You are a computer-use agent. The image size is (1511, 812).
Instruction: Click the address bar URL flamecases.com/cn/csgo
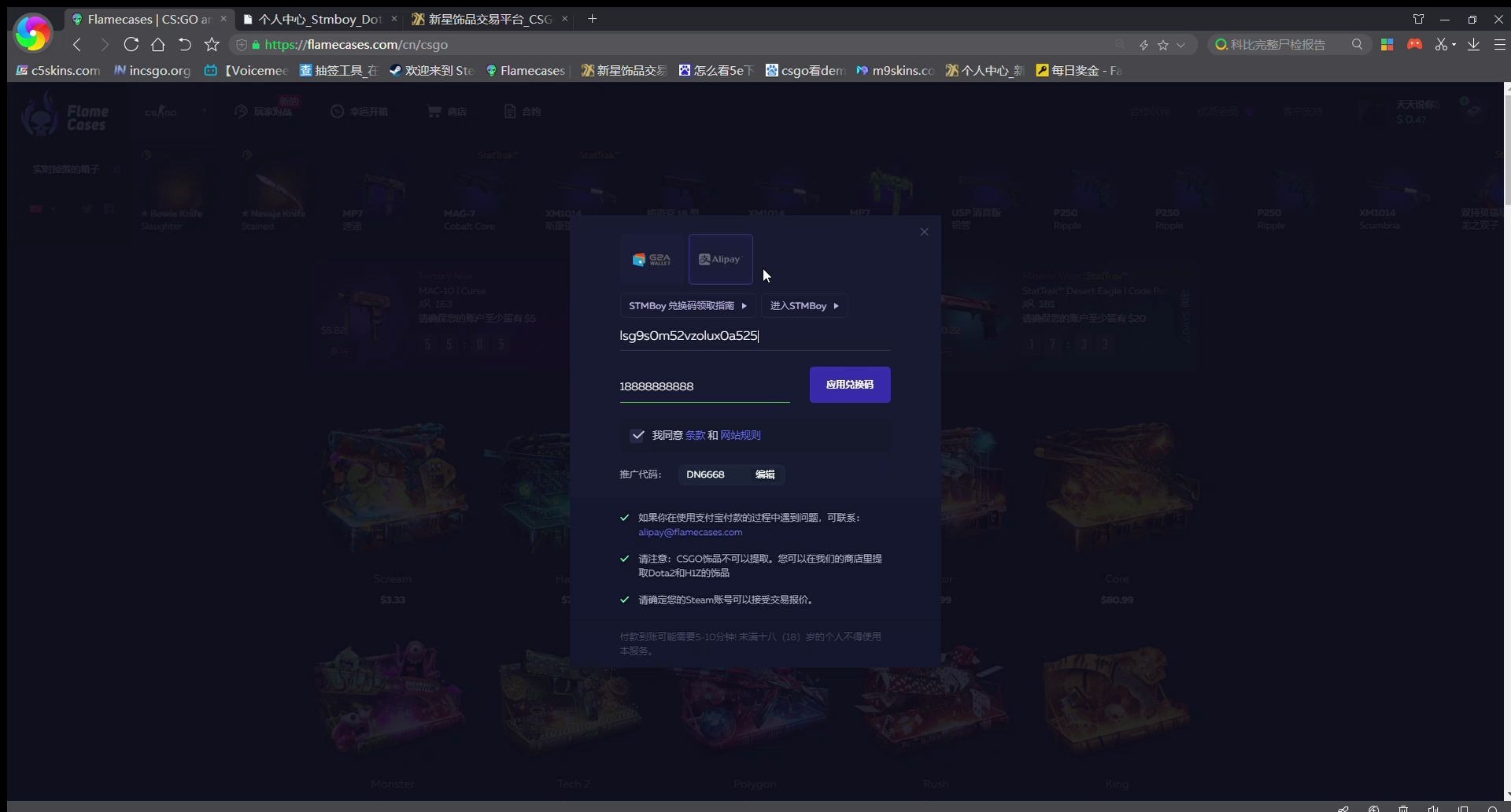(x=357, y=45)
